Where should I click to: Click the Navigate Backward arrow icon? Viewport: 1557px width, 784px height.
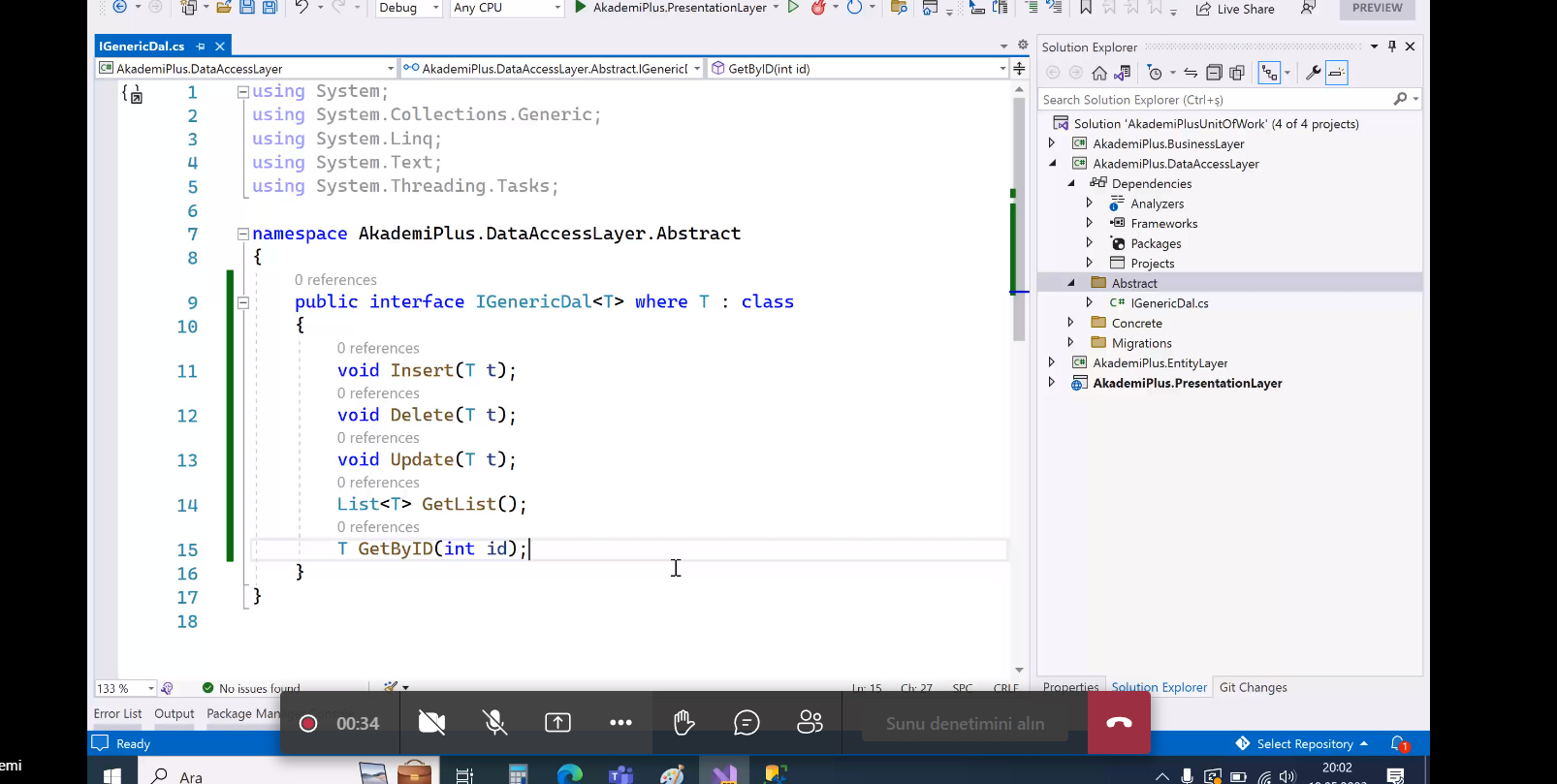[x=120, y=7]
